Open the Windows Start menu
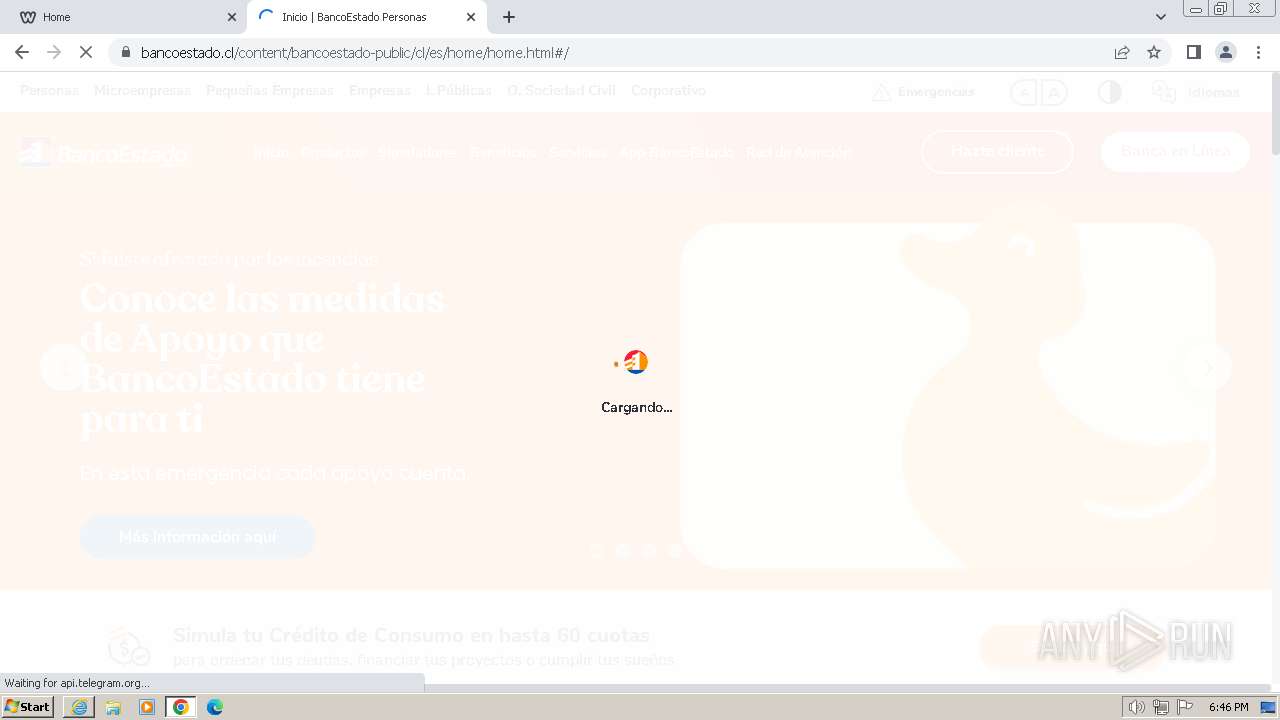 [28, 707]
